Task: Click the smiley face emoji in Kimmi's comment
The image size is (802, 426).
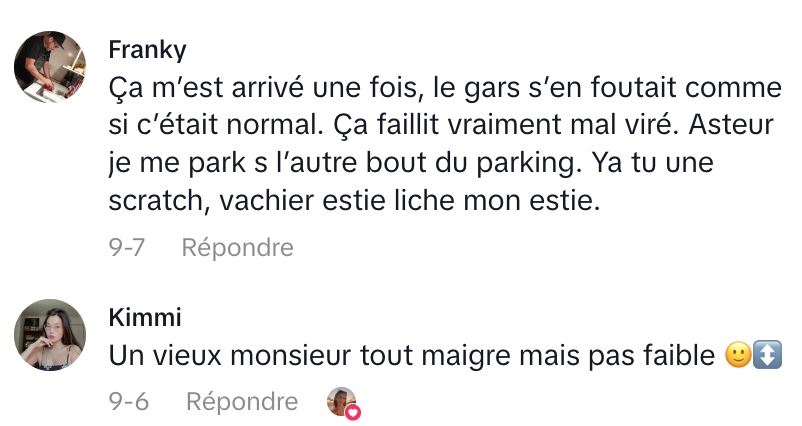Action: pos(737,355)
